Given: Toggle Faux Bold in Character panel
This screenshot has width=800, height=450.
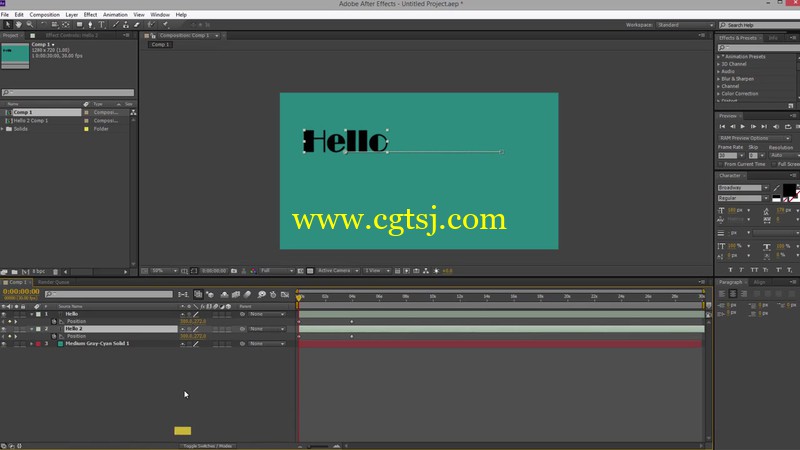Looking at the screenshot, I should [730, 270].
